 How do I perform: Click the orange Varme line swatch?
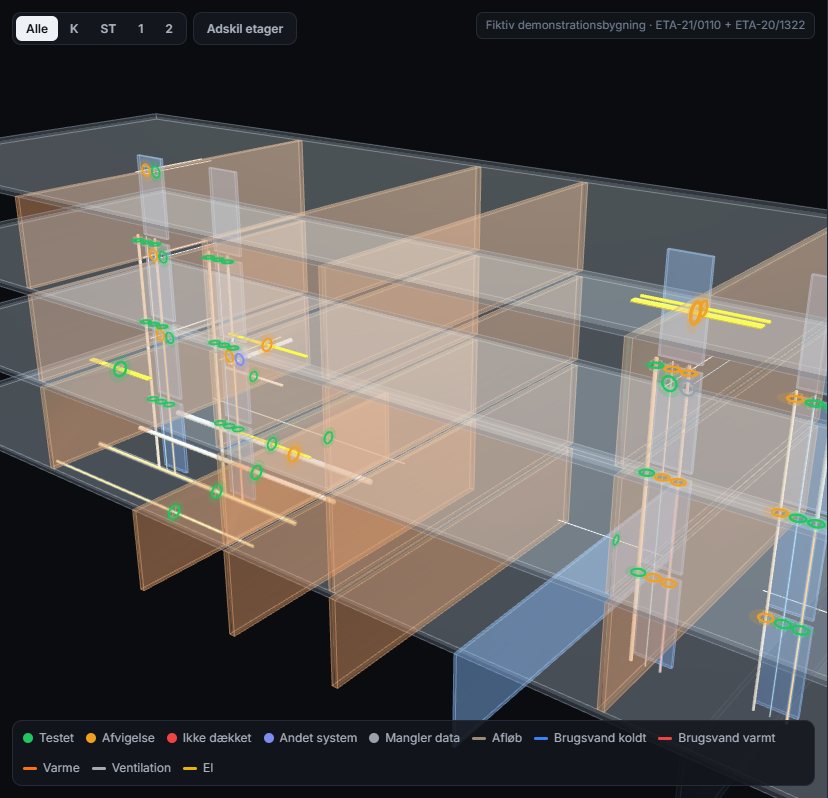pyautogui.click(x=30, y=768)
